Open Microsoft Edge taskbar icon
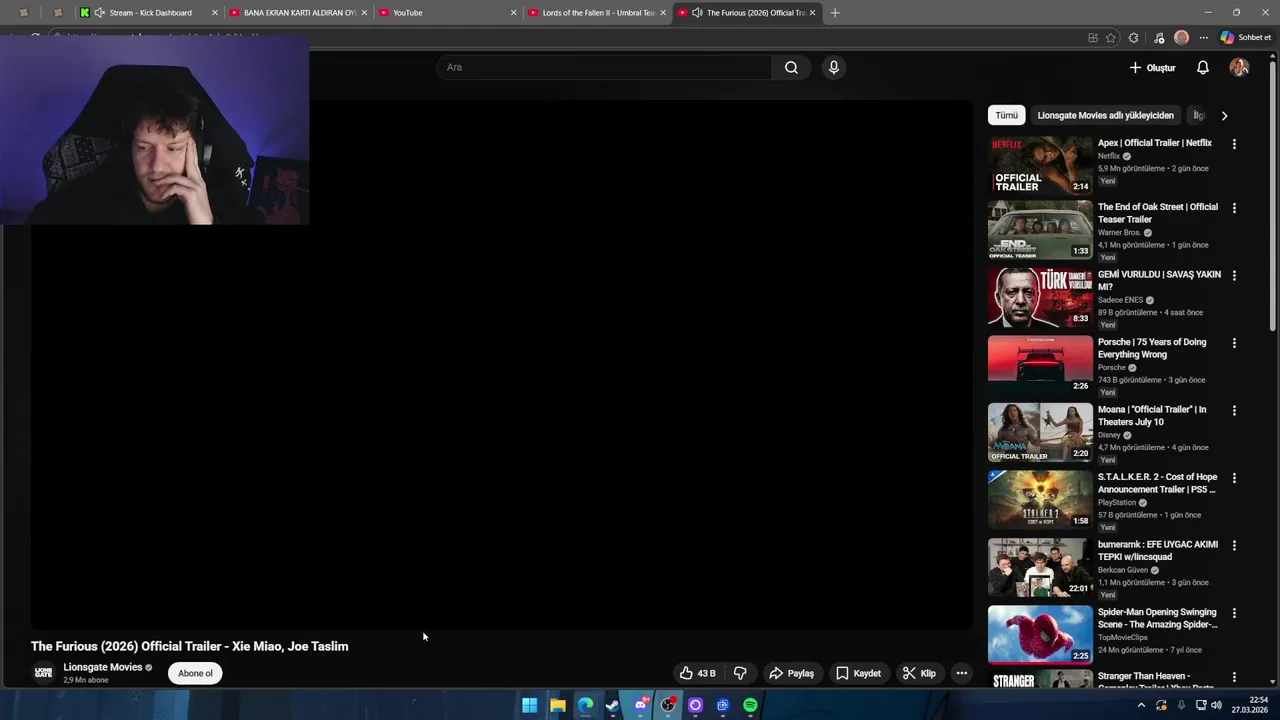This screenshot has width=1280, height=720. (x=585, y=705)
